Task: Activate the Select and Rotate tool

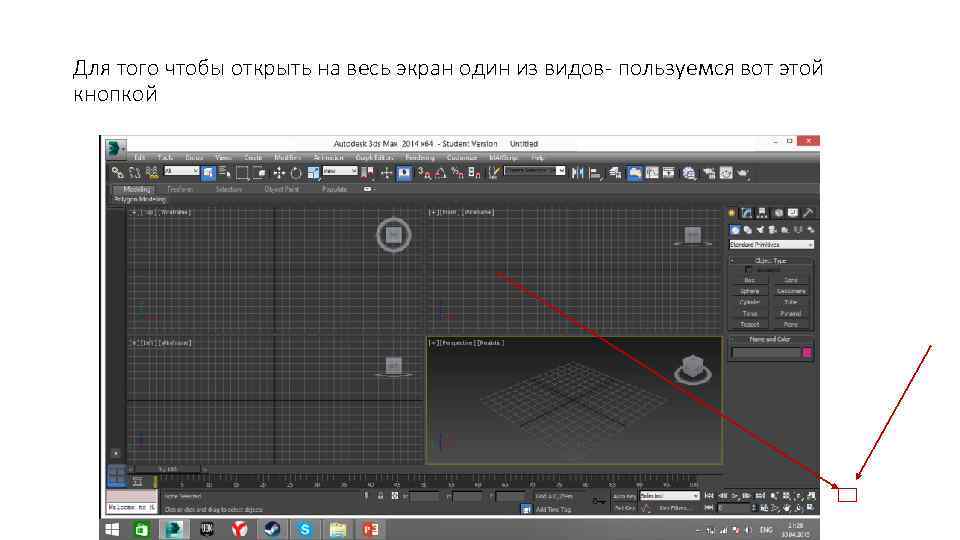Action: click(x=296, y=173)
